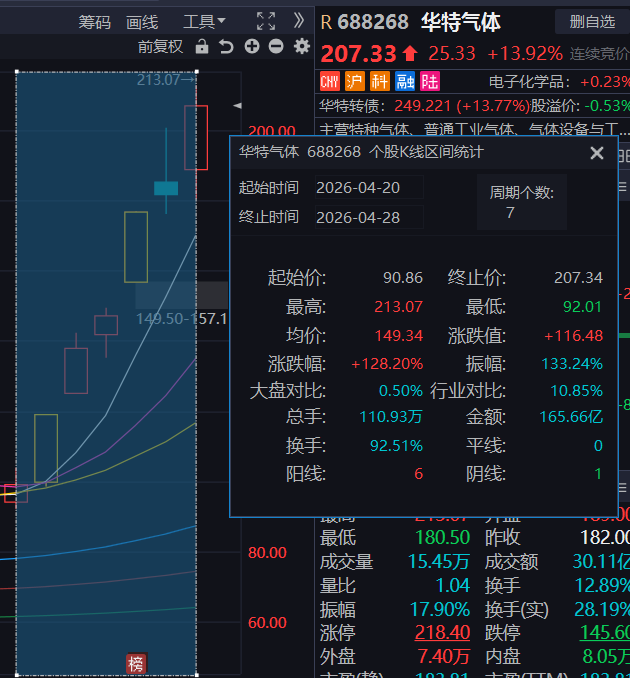Click the 换手 value 92.51% in dialog

click(x=396, y=445)
